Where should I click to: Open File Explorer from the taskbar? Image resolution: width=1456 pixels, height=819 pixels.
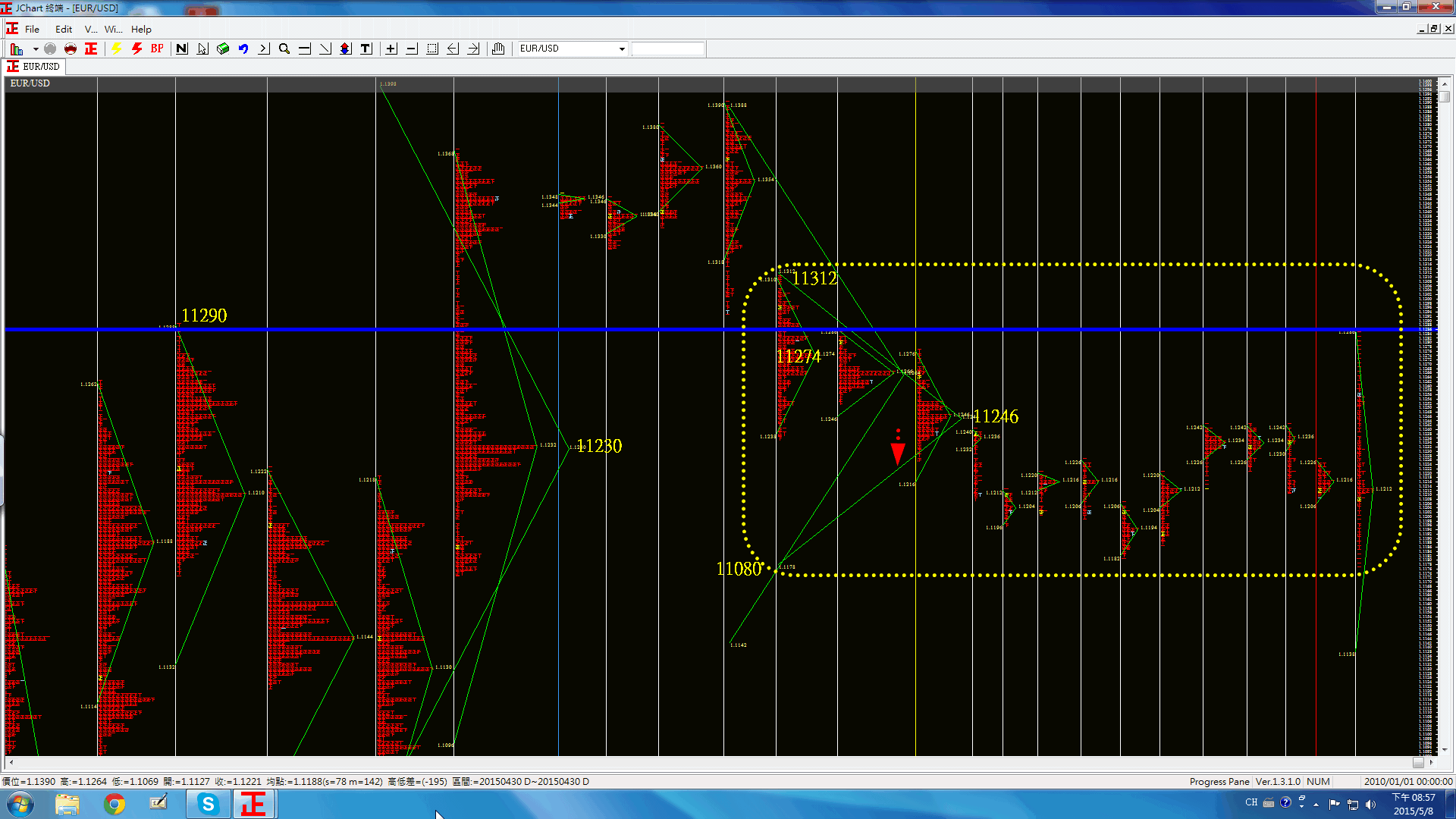67,804
